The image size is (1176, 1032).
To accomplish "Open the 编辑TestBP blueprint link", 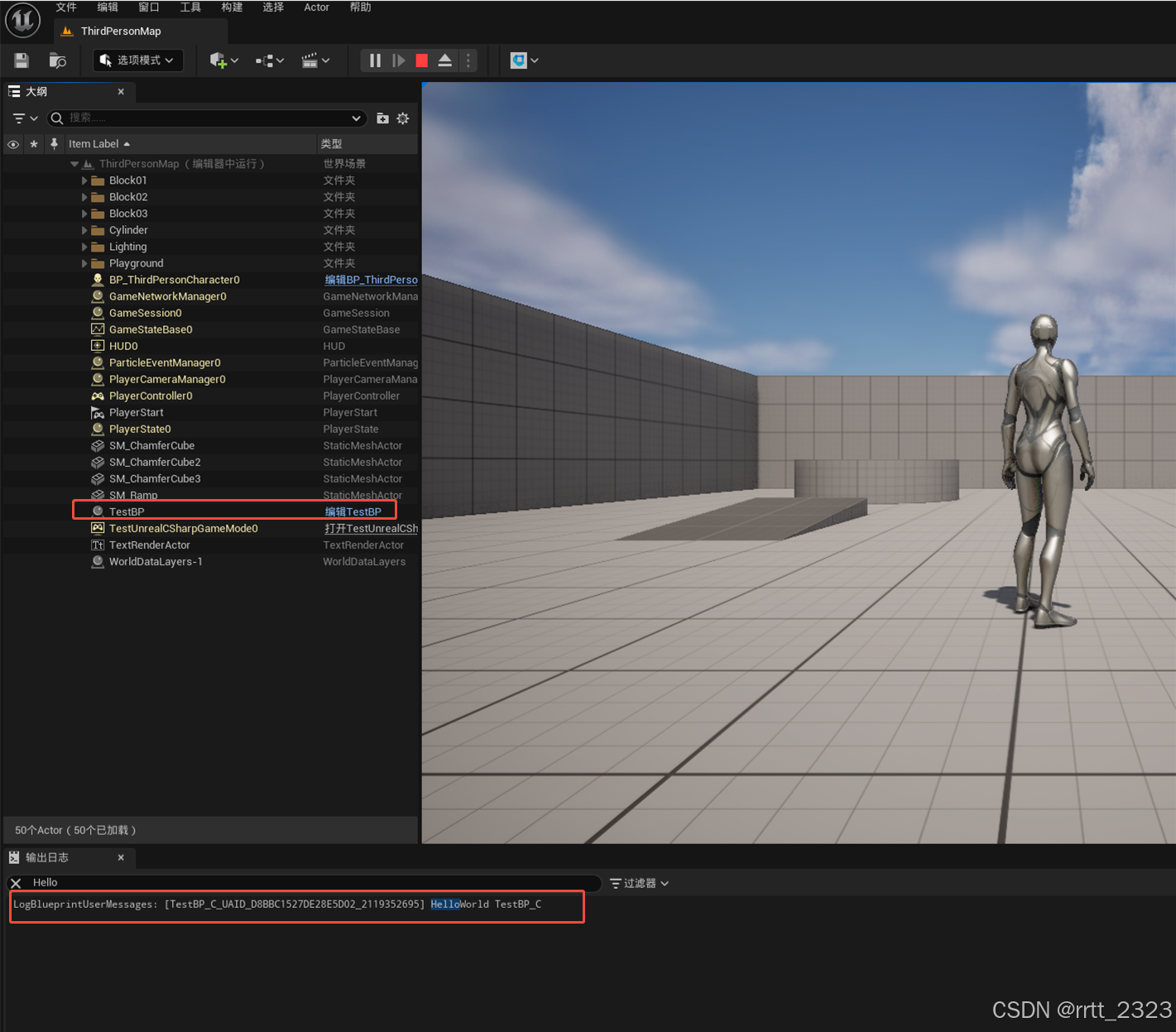I will 353,511.
